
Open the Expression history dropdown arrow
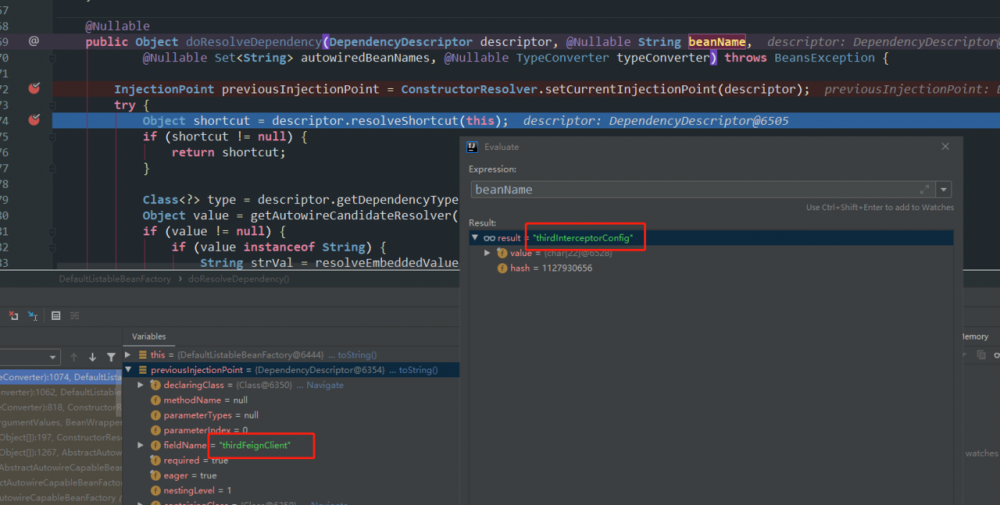(x=943, y=189)
